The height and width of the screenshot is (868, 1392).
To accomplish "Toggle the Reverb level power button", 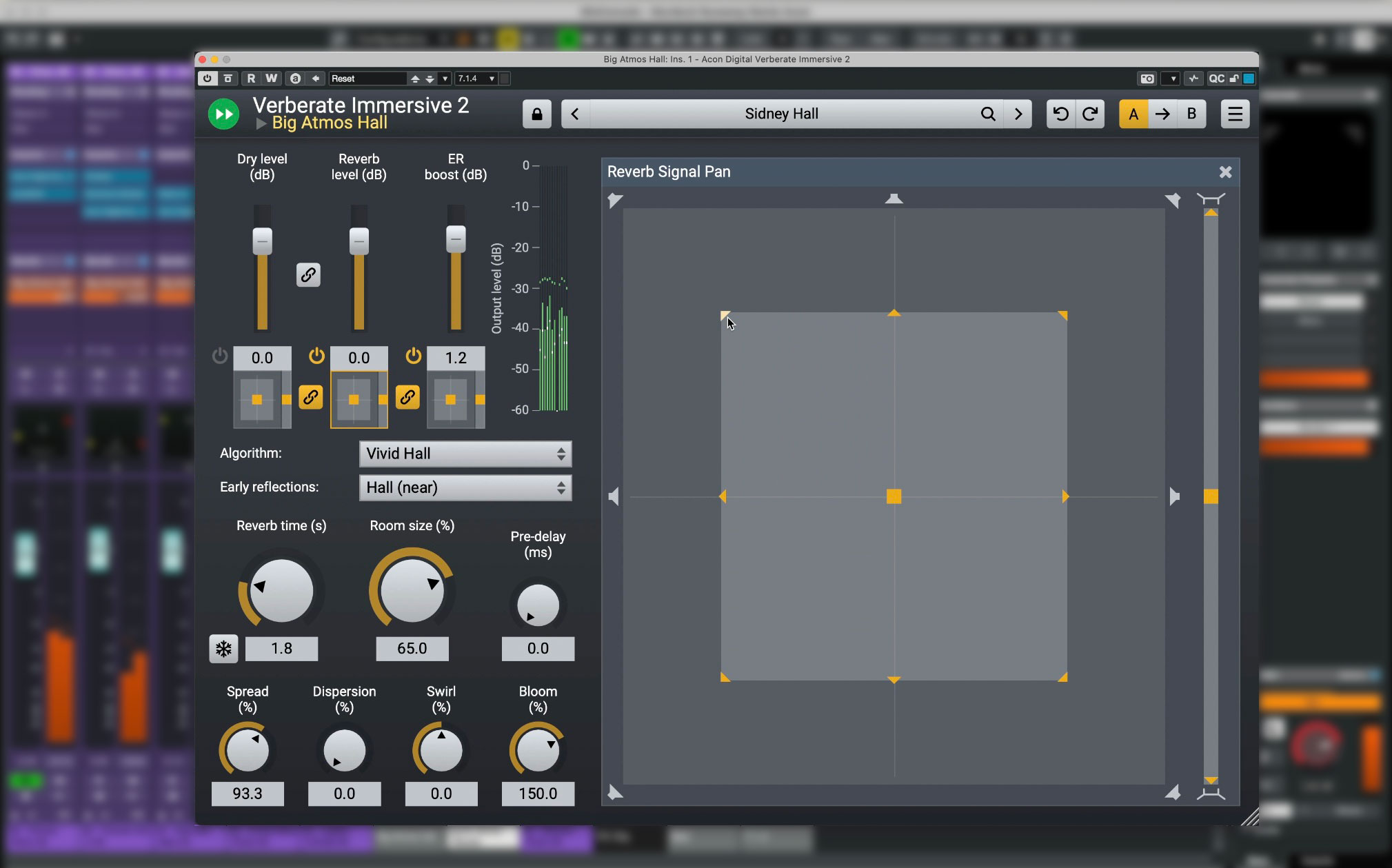I will (x=317, y=356).
